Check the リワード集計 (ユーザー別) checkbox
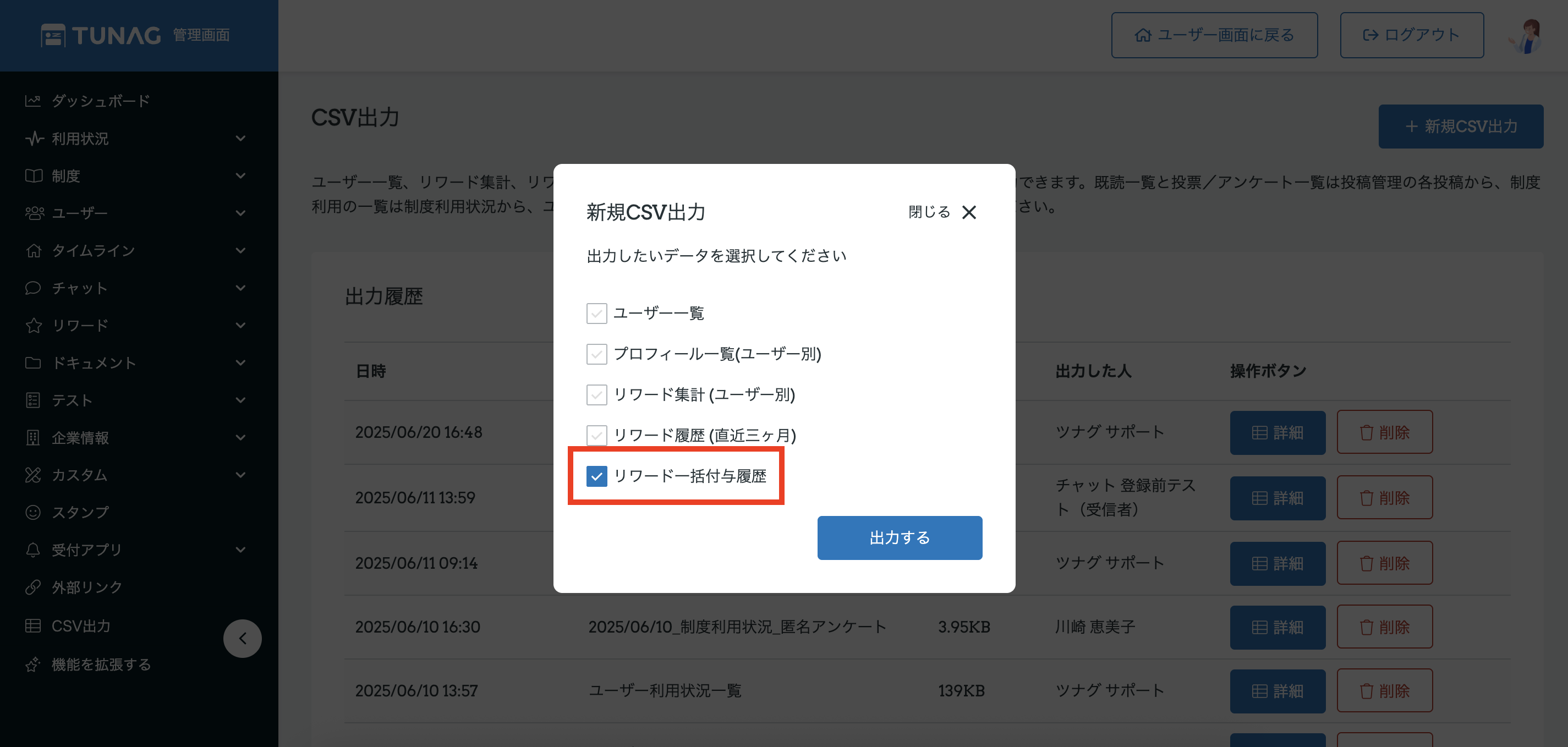 point(596,394)
